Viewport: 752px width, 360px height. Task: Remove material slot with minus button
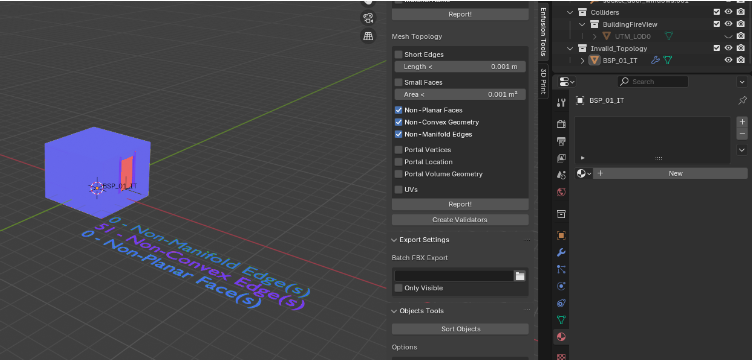point(742,134)
